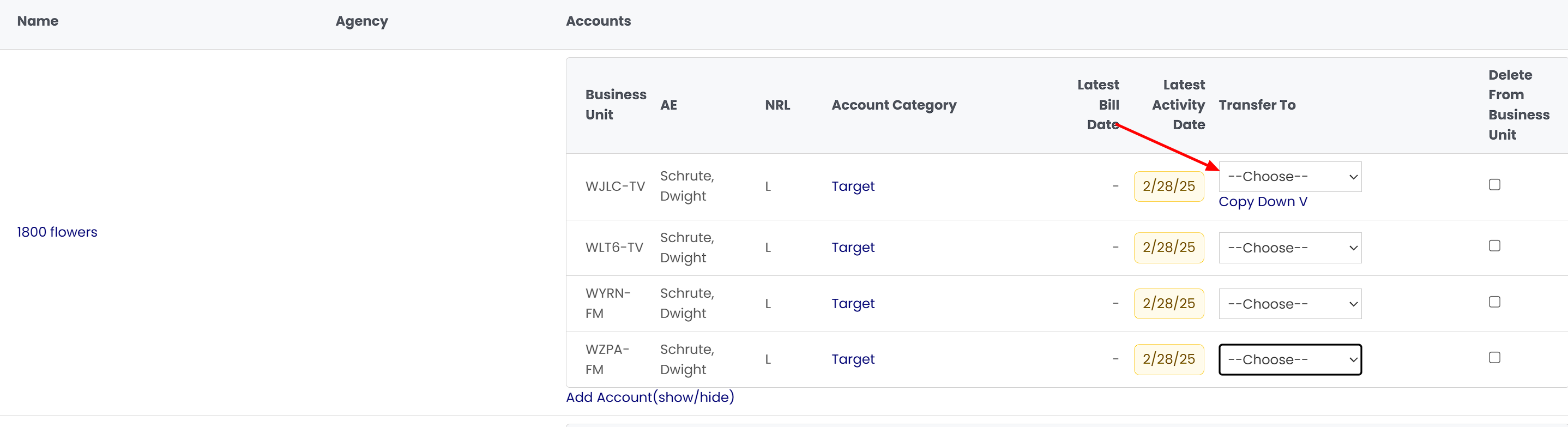The height and width of the screenshot is (427, 1568).
Task: Click the Business Unit column header
Action: pos(616,105)
